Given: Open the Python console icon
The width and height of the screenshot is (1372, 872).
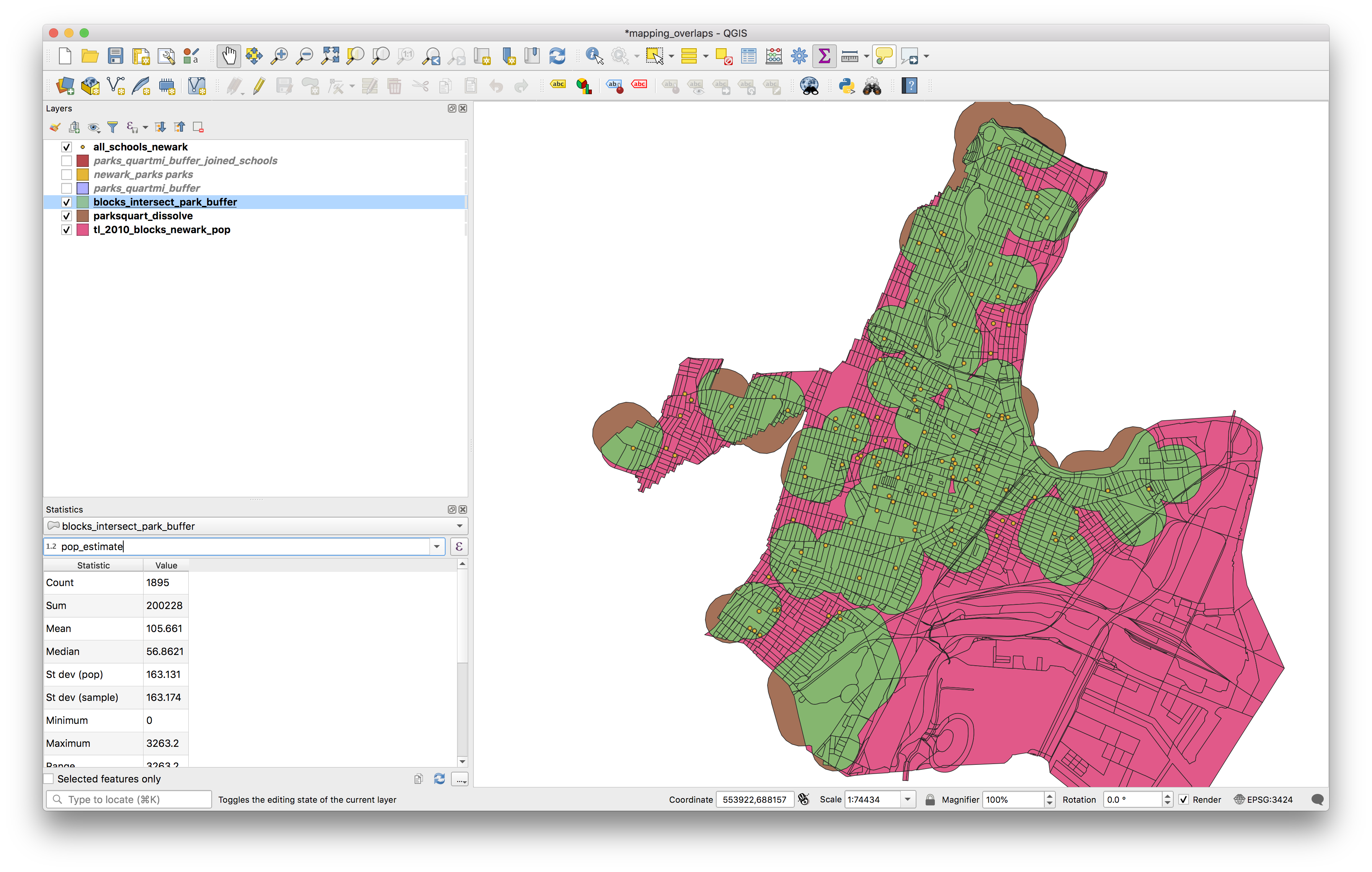Looking at the screenshot, I should [847, 86].
